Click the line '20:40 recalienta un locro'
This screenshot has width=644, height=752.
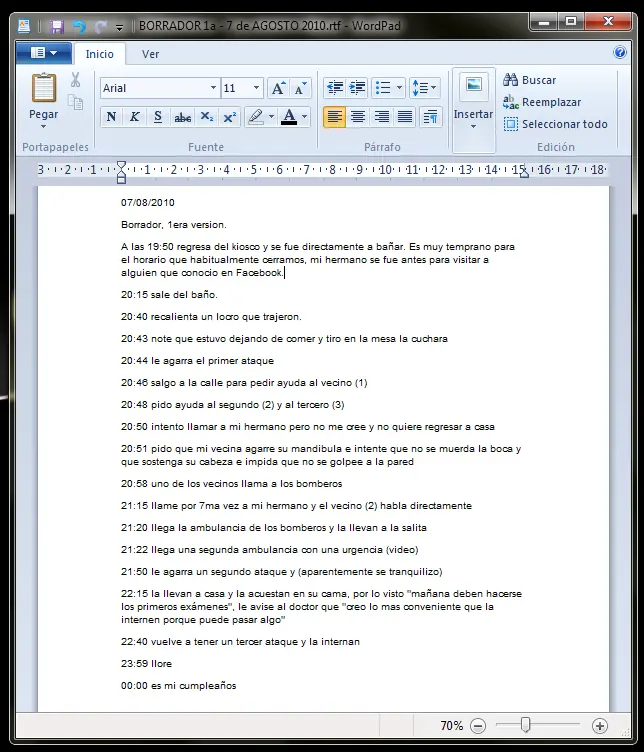click(x=211, y=317)
